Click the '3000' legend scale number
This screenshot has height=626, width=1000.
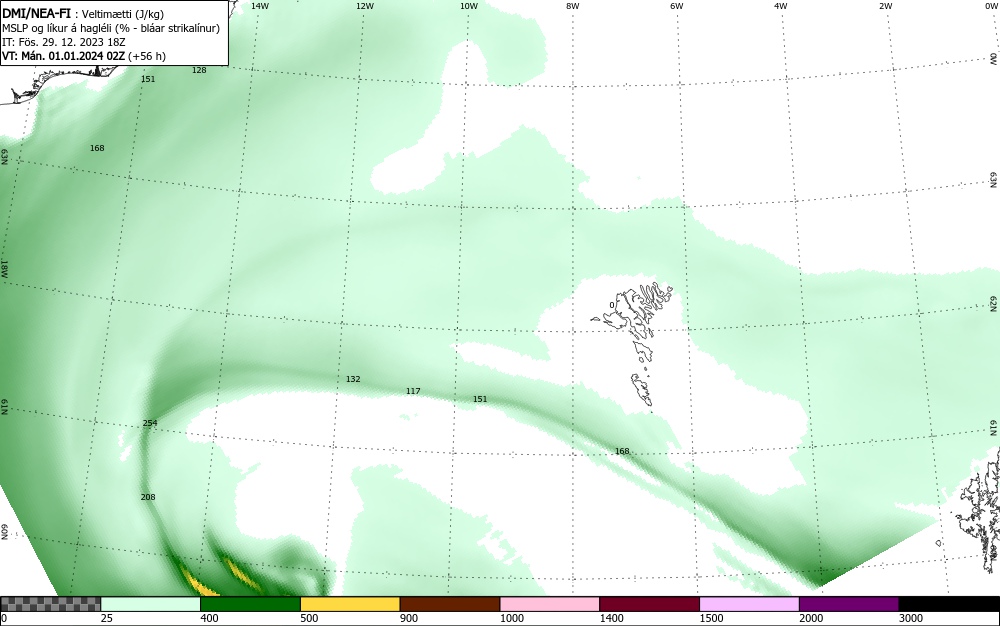(911, 618)
